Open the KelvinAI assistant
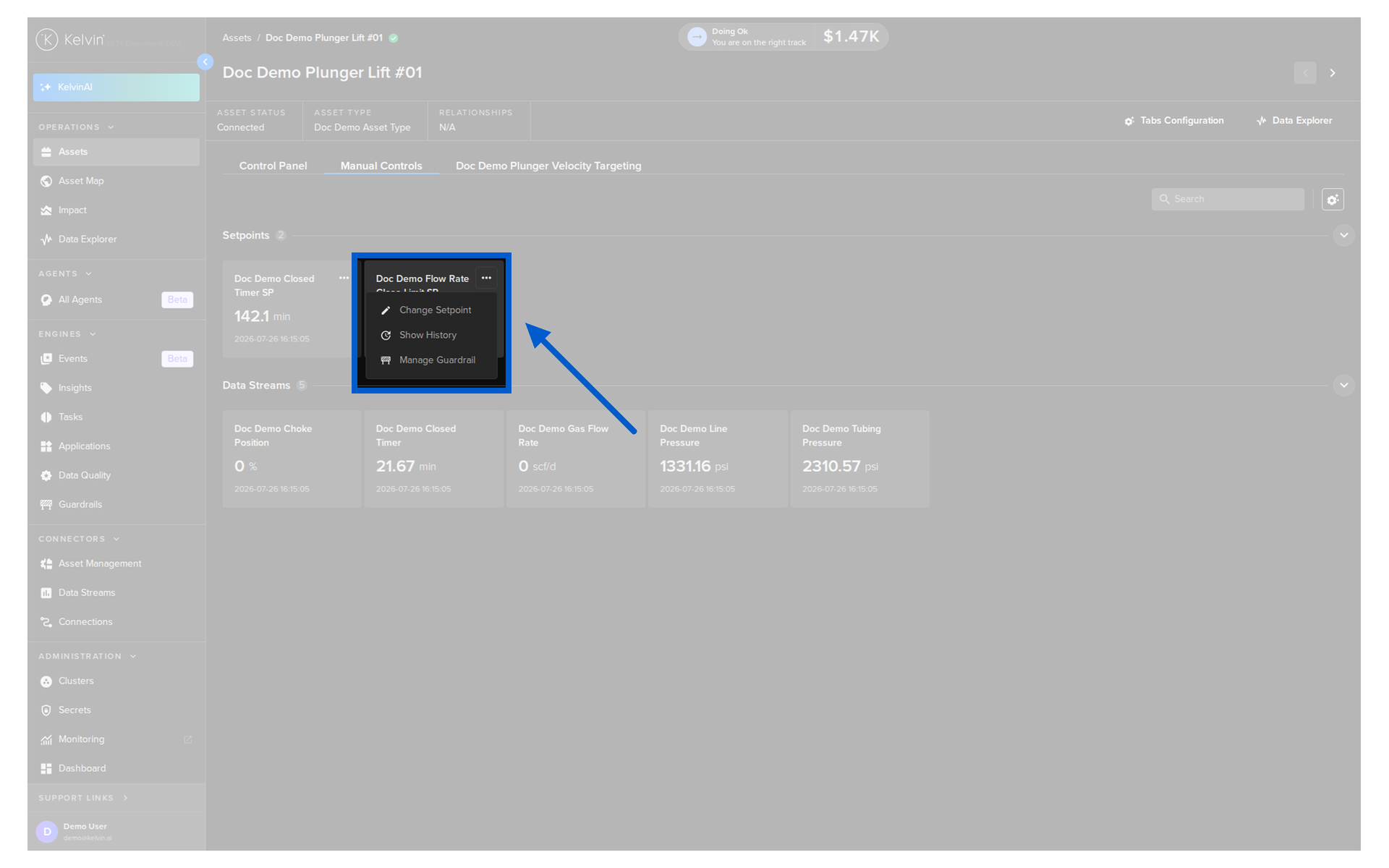The height and width of the screenshot is (868, 1389). 116,87
